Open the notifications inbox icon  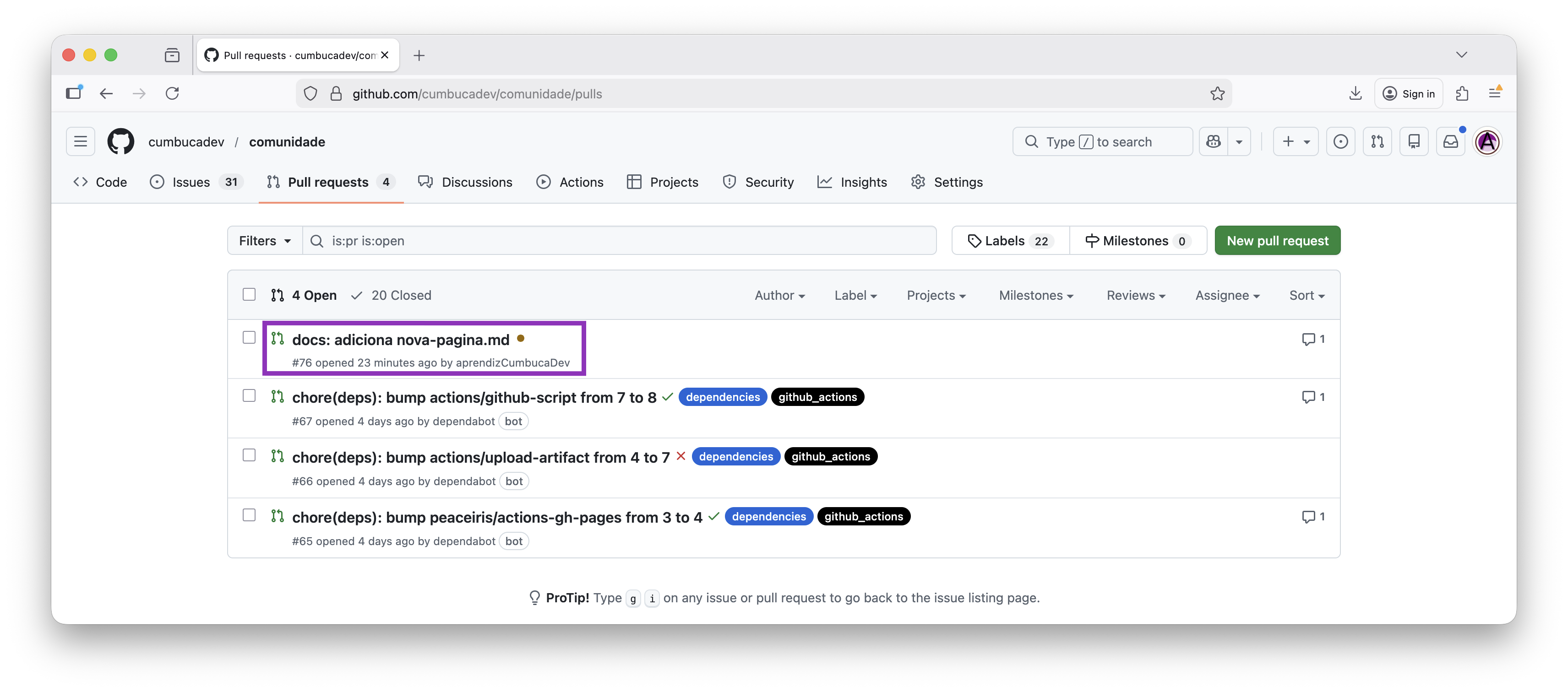tap(1451, 142)
